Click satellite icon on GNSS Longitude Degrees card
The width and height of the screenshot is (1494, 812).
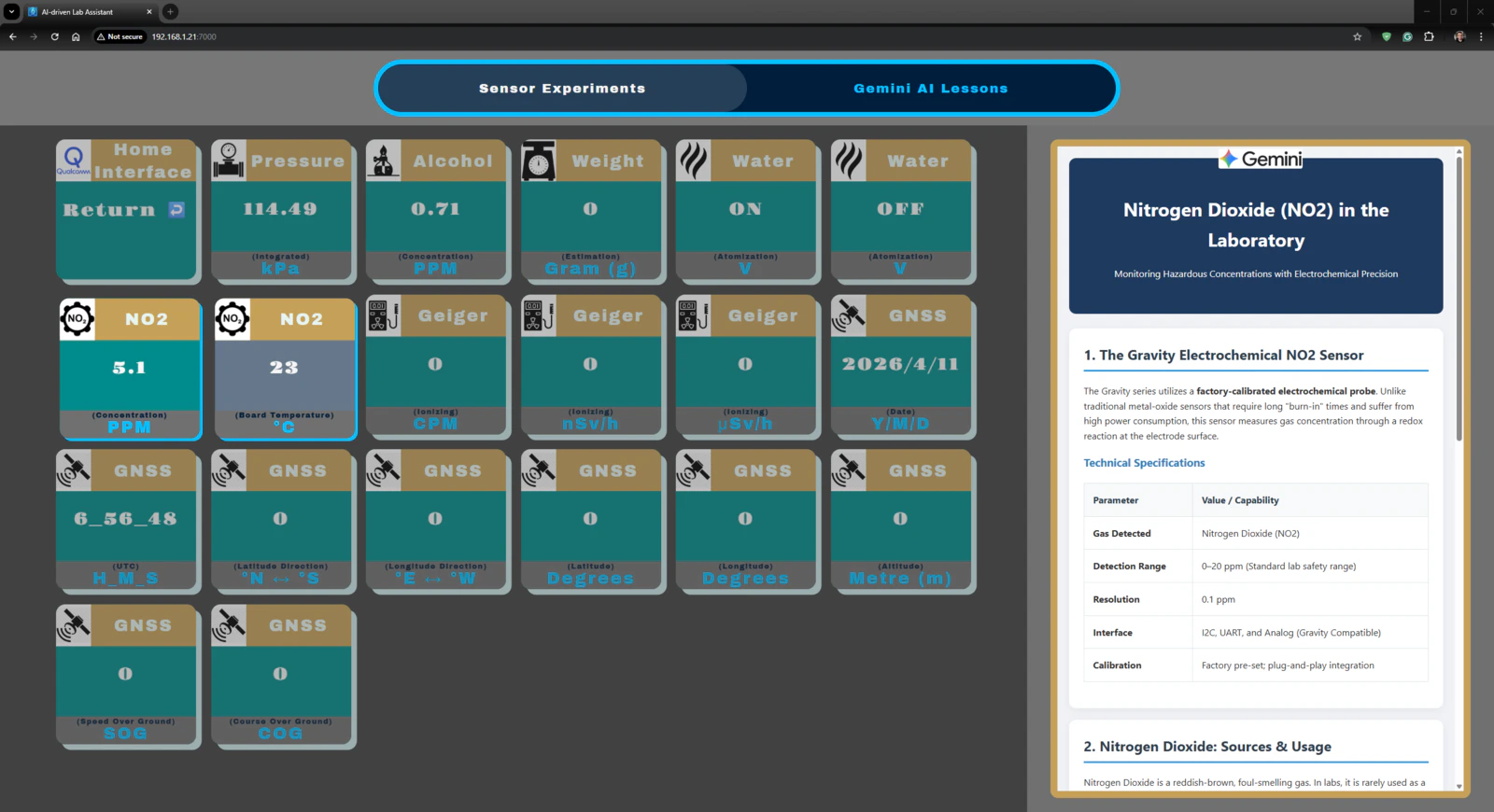pos(694,470)
